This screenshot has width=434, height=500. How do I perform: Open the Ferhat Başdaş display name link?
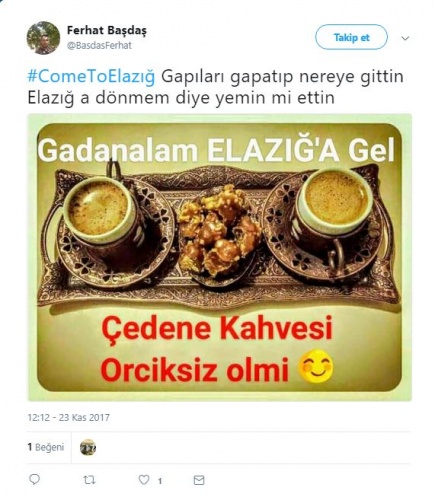(107, 30)
